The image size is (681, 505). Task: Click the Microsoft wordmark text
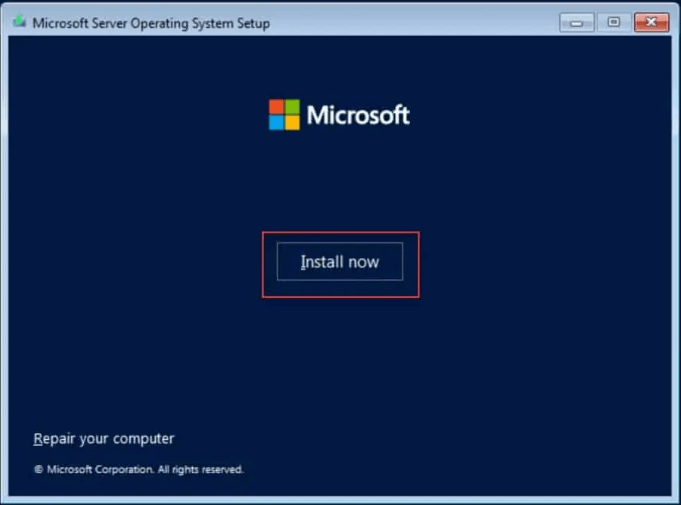tap(358, 115)
